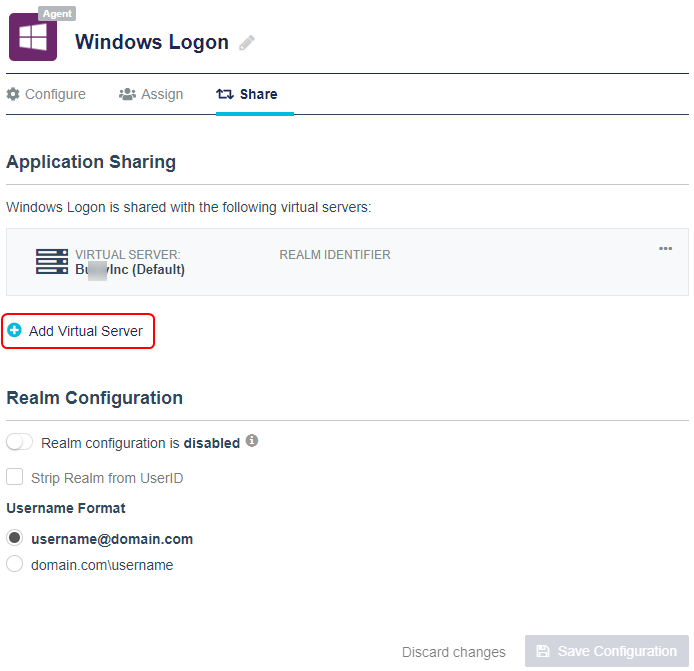Click the Username Format label
Image resolution: width=694 pixels, height=671 pixels.
[x=66, y=508]
